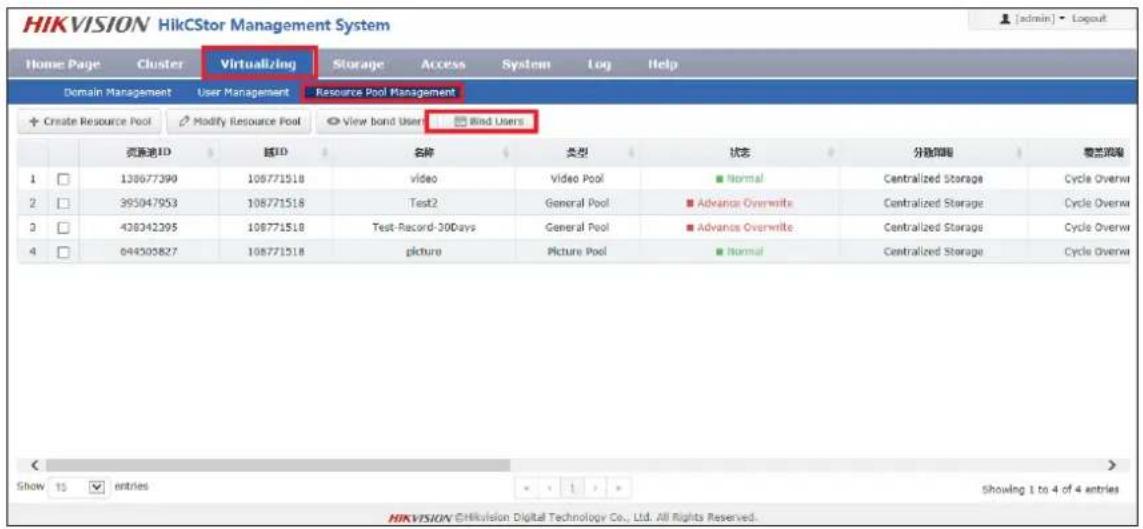Click General Pool type in Test2 row
The image size is (1143, 529).
pyautogui.click(x=577, y=203)
